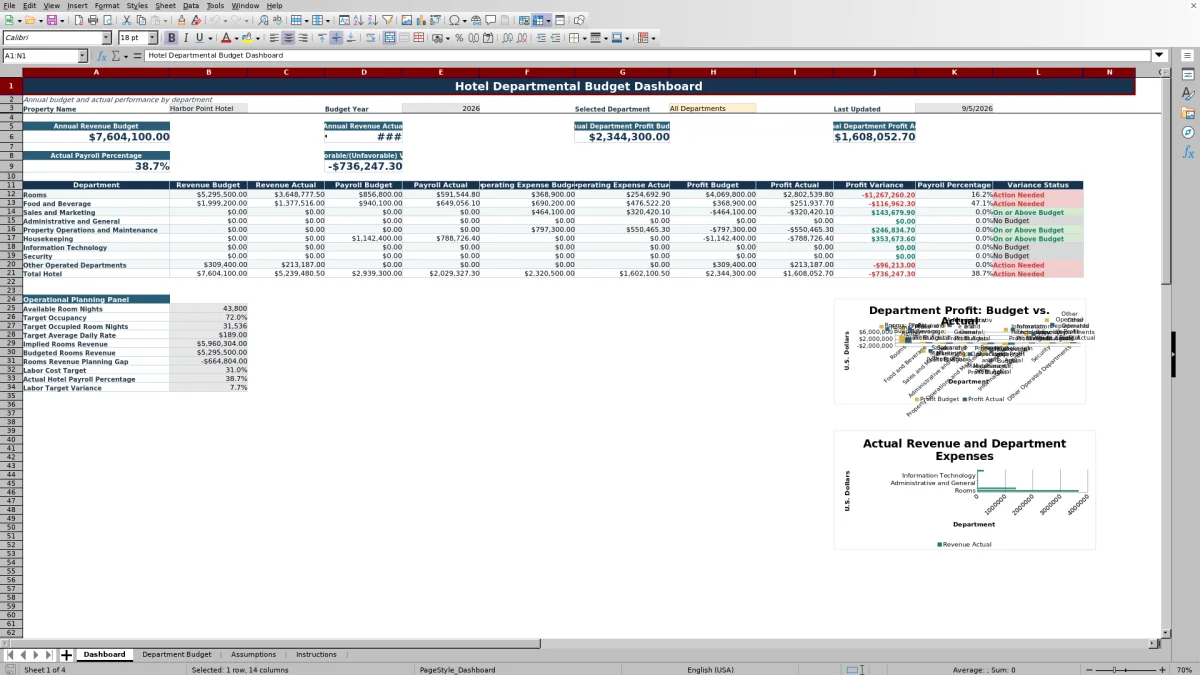
Task: Click the Cut scissors icon
Action: 126,20
